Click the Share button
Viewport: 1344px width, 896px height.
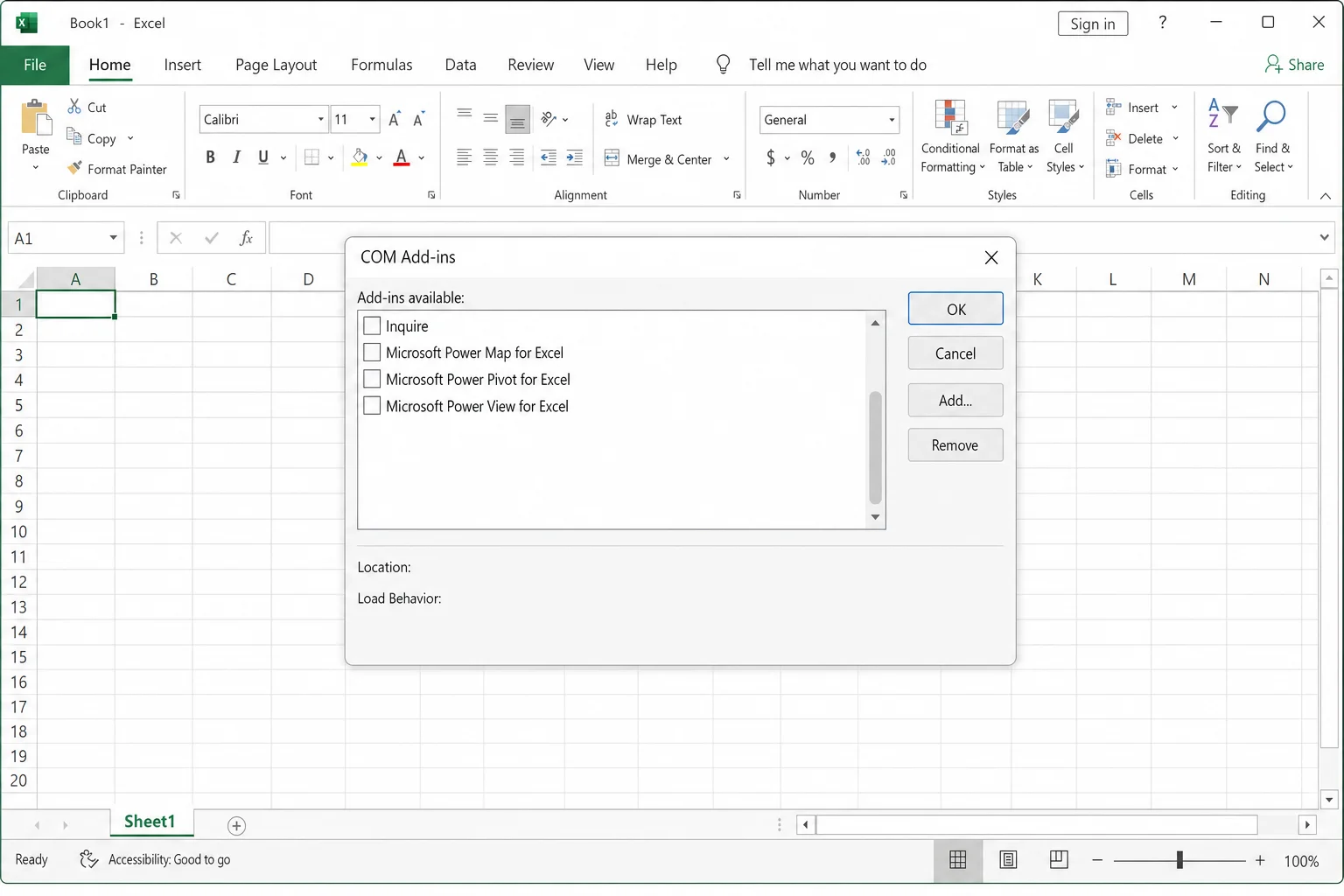(x=1294, y=65)
